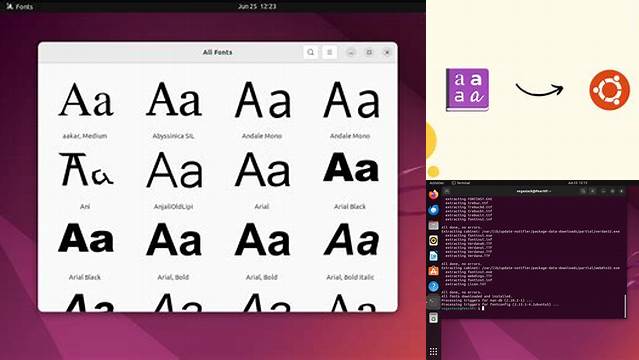Open LibreOffice Writer from the dock
The image size is (639, 360).
pyautogui.click(x=434, y=256)
